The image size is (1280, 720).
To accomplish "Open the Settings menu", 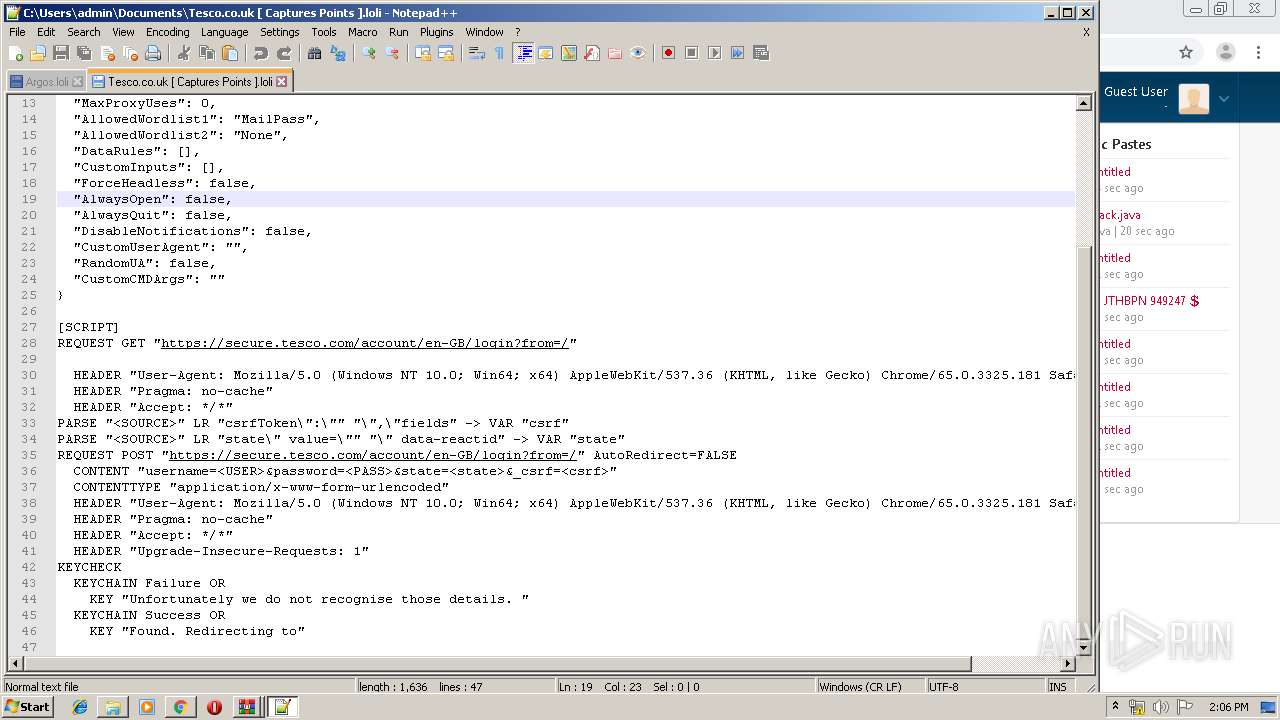I will [x=280, y=32].
